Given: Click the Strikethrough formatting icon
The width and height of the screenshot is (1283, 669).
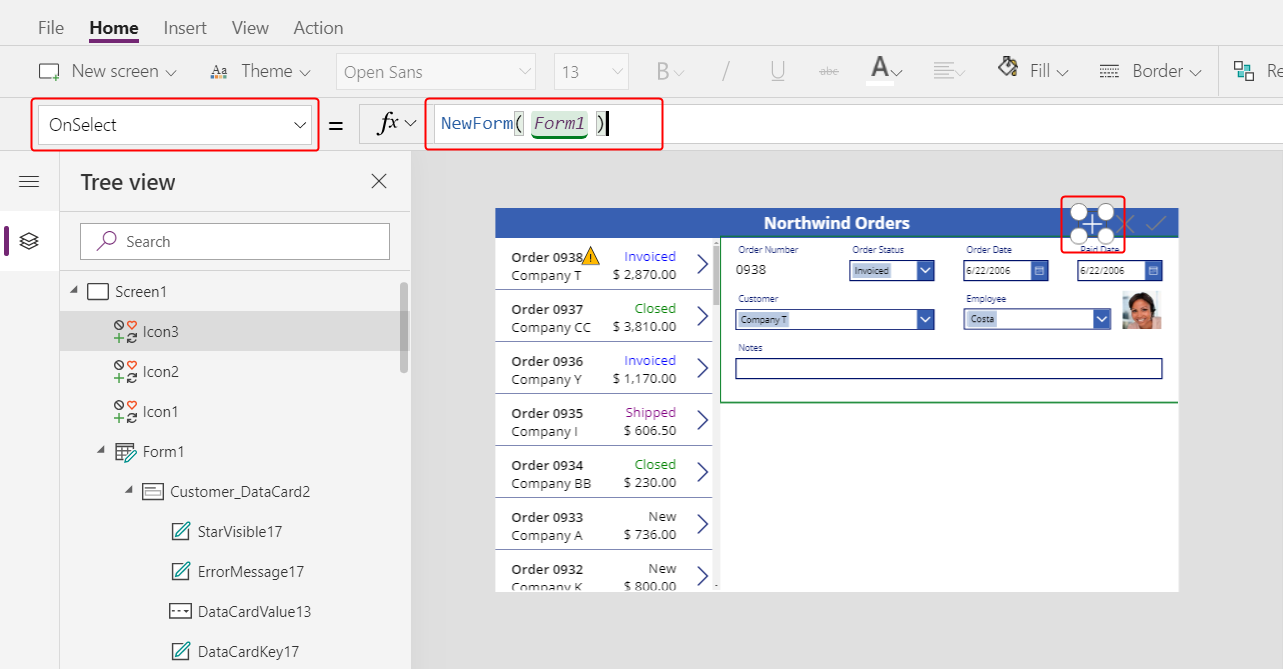Looking at the screenshot, I should 829,71.
